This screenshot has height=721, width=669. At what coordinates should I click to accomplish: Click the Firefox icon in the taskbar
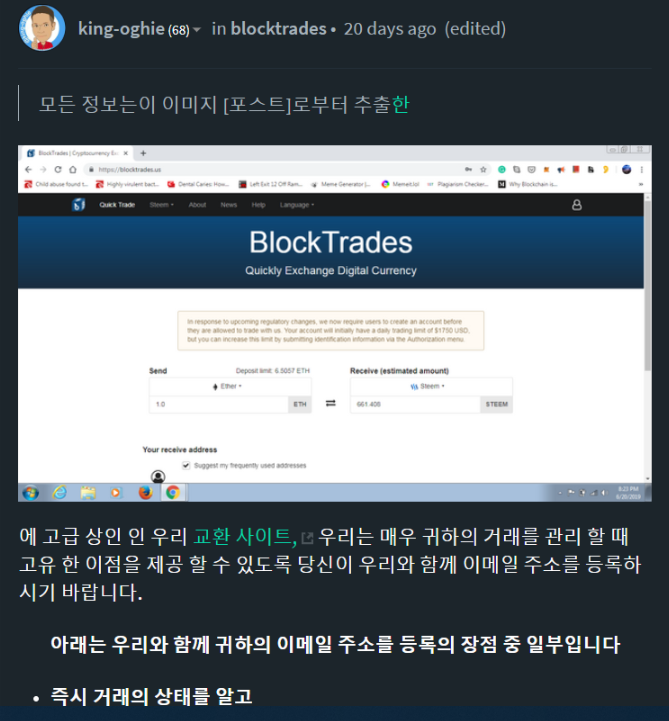click(x=145, y=492)
